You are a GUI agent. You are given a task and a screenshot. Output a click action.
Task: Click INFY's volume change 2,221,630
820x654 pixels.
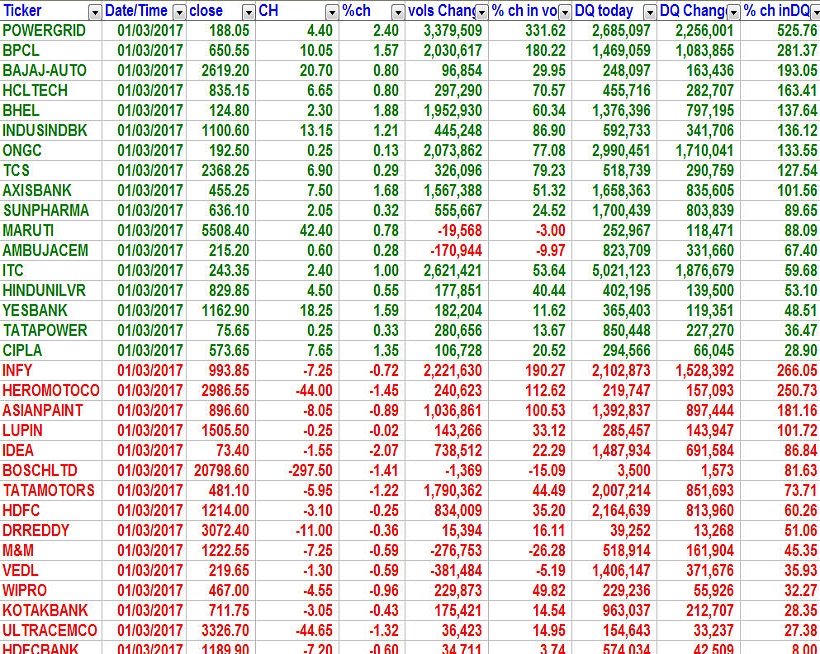point(452,371)
